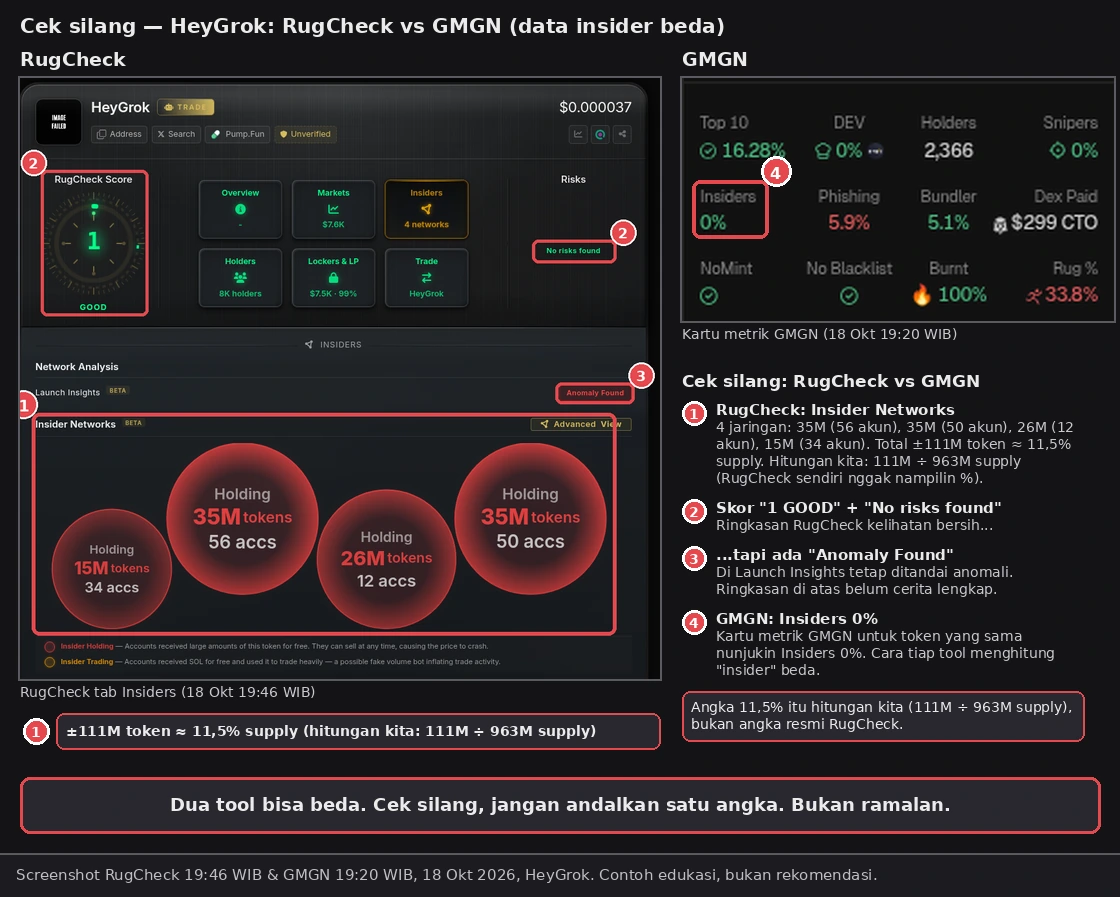Click the yellow Insider Trading legend circle
The image size is (1120, 897).
(x=50, y=662)
